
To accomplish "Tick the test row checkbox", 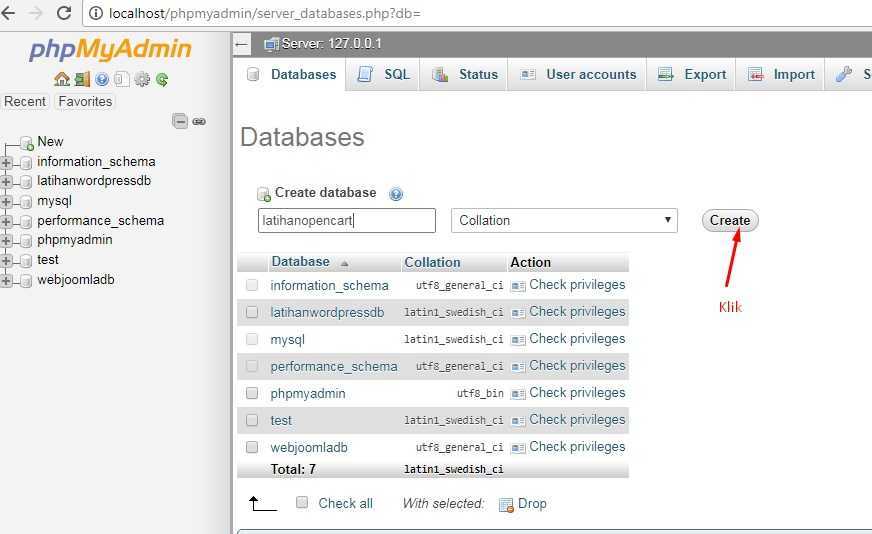I will tap(252, 420).
